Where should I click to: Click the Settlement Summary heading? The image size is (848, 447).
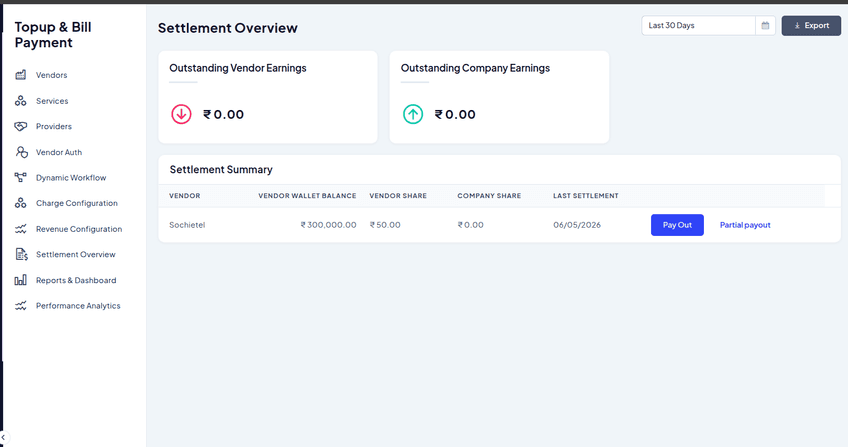pos(221,170)
